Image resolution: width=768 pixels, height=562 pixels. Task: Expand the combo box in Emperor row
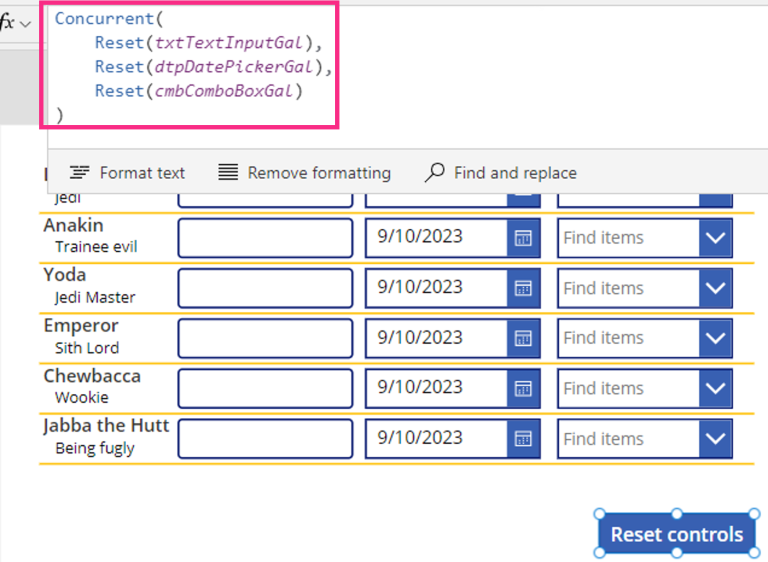[715, 338]
